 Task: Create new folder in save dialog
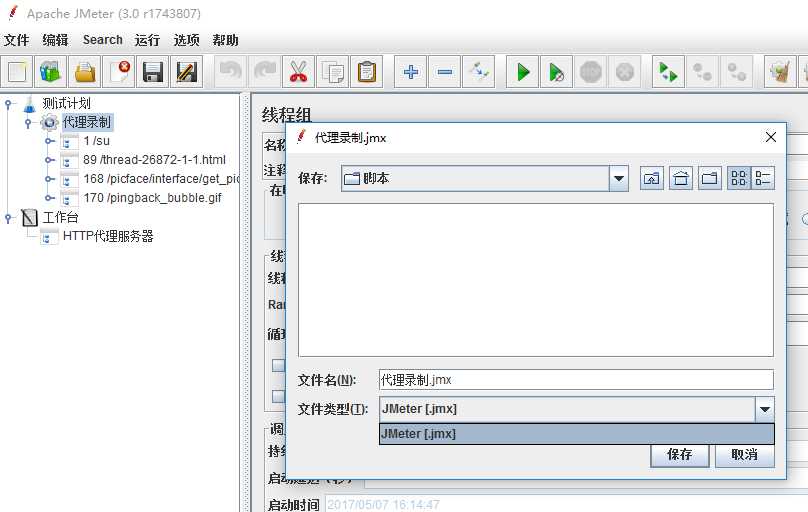point(710,178)
